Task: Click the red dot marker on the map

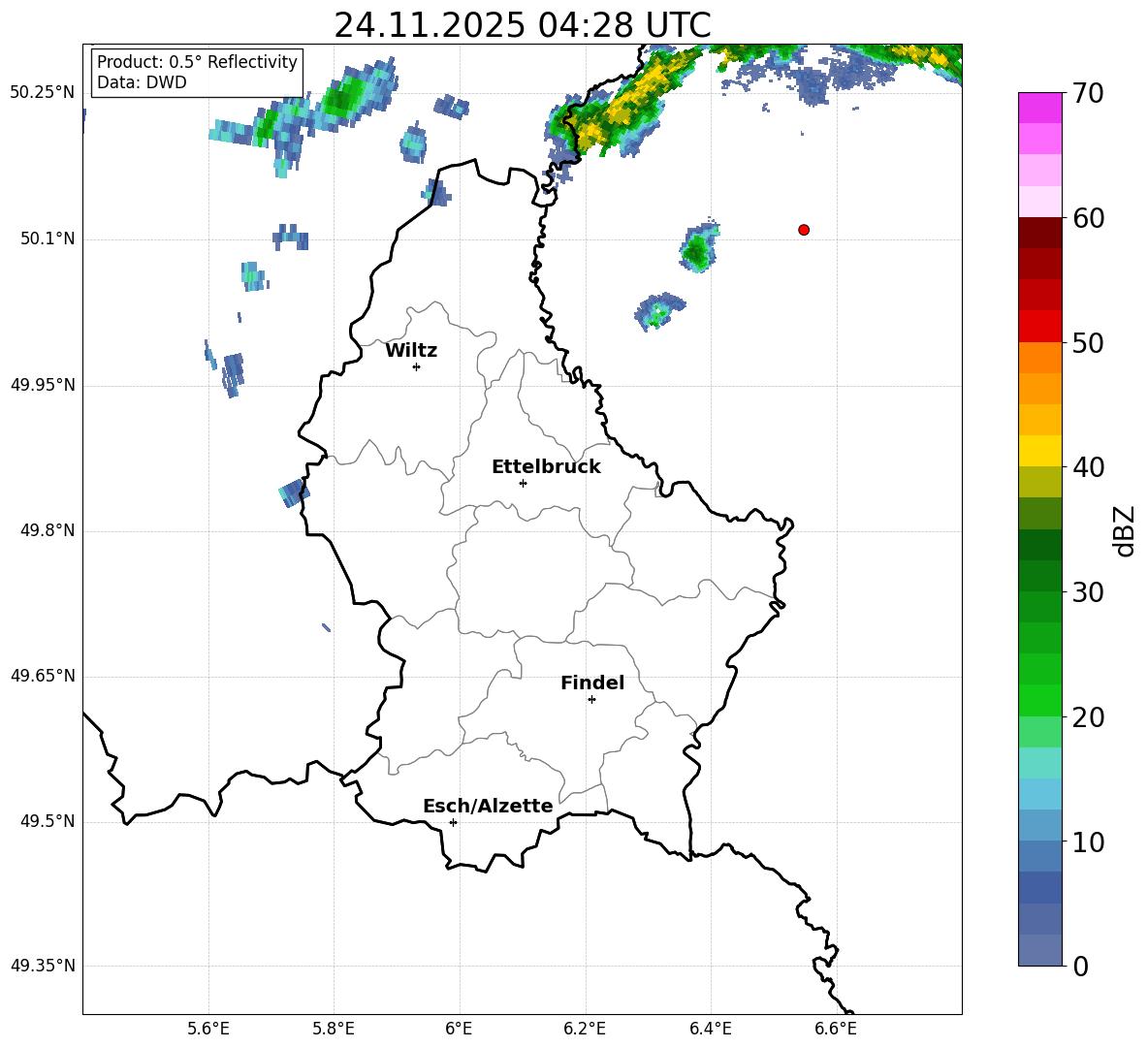Action: [803, 230]
